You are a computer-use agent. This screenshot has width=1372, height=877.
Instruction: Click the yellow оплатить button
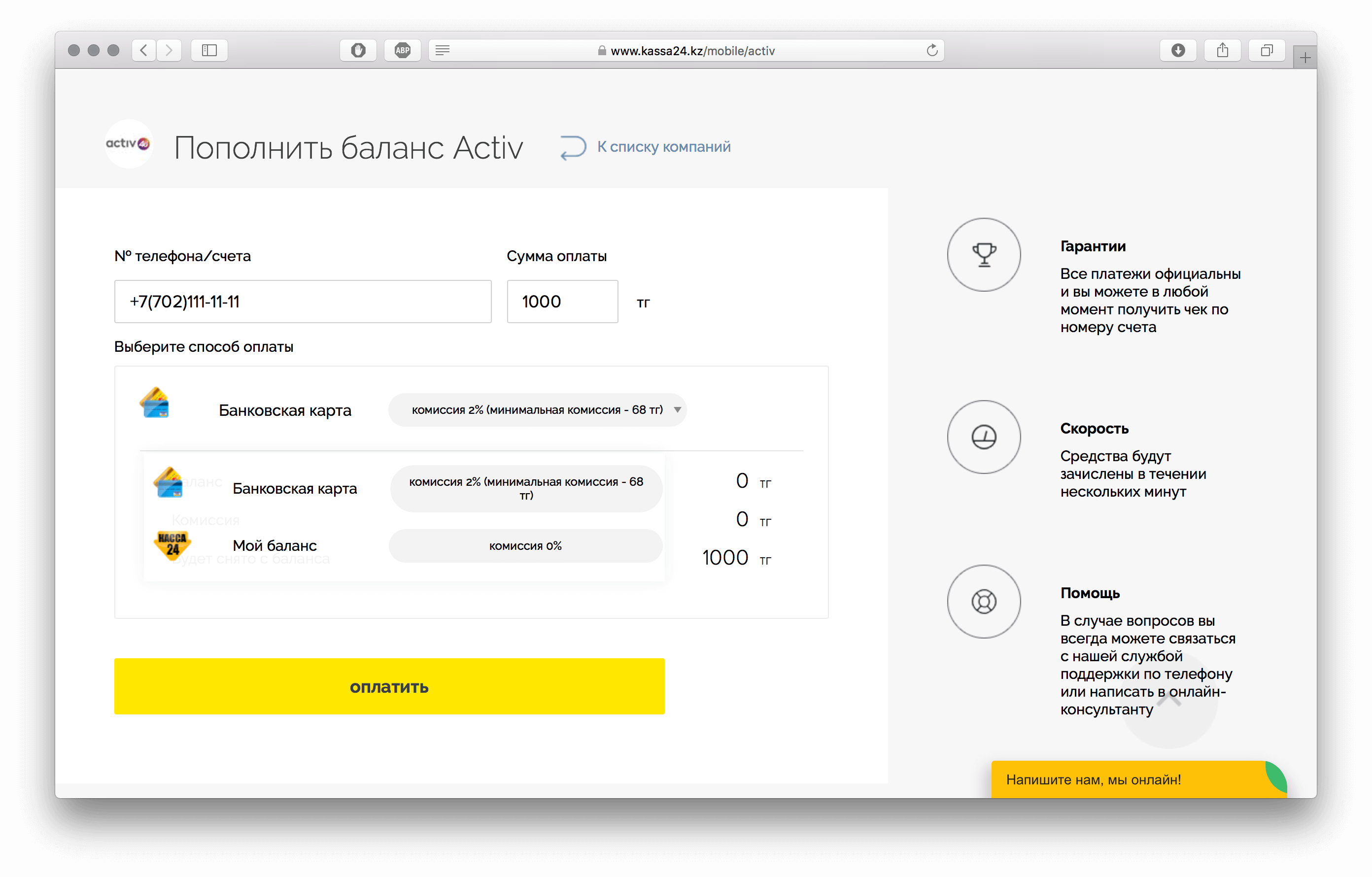[389, 686]
